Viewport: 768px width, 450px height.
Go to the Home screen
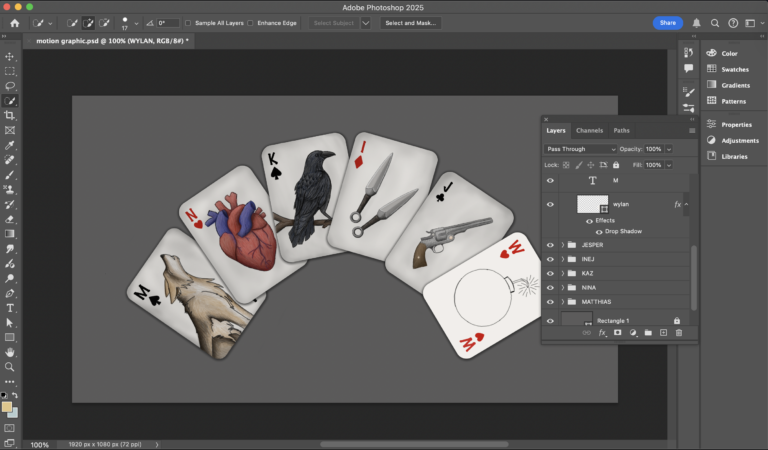[15, 23]
